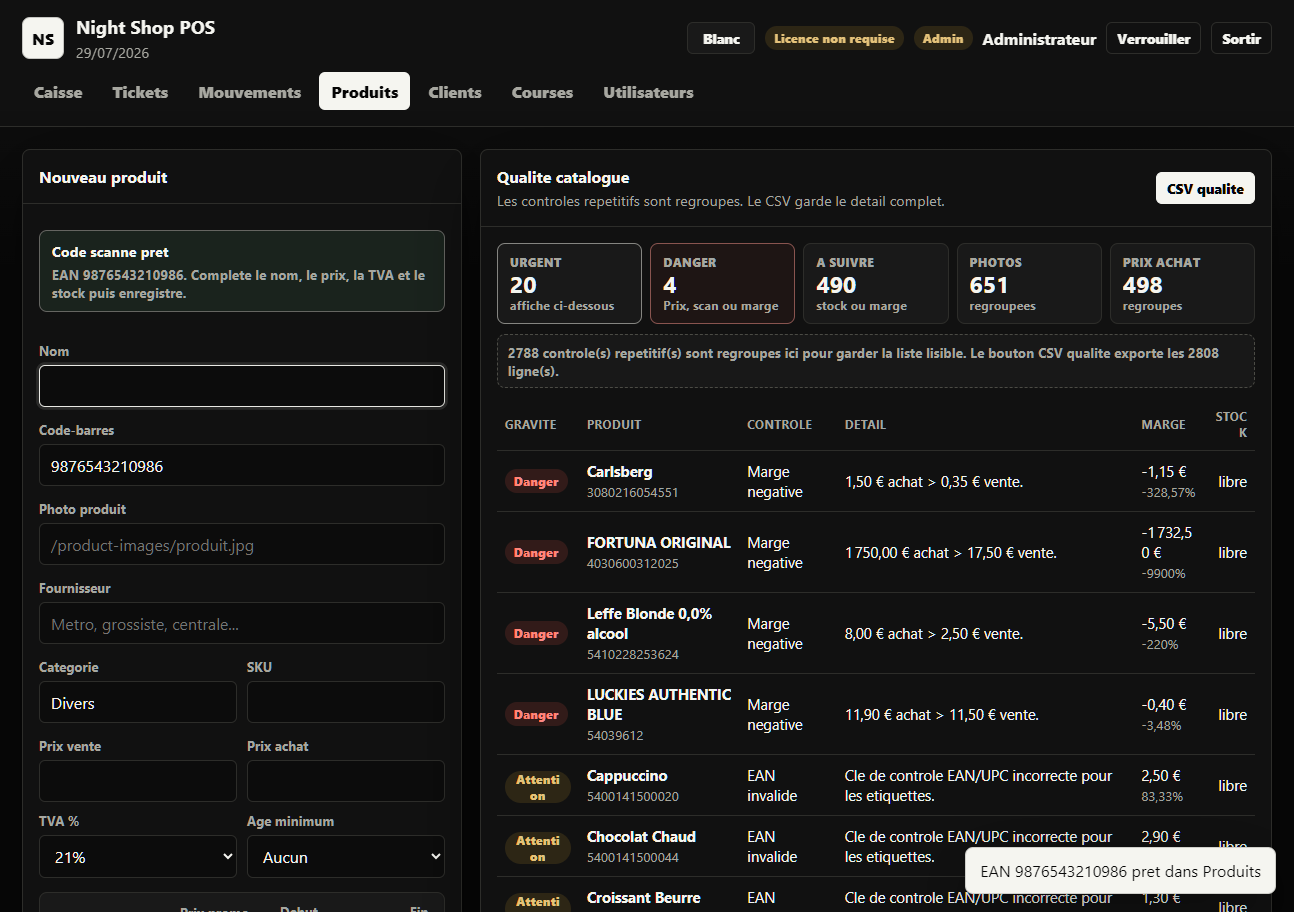
Task: Click the DETAIL column header
Action: 865,425
